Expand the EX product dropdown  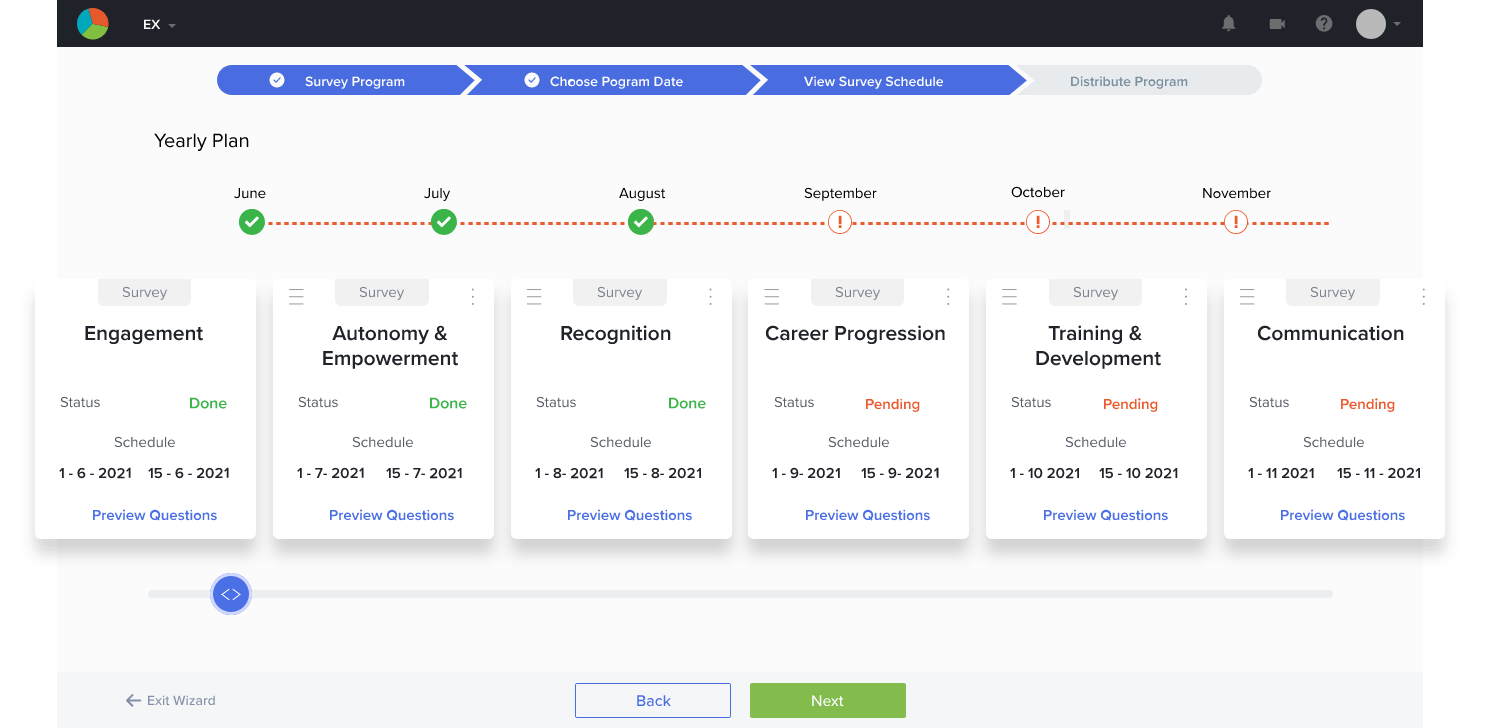click(159, 24)
